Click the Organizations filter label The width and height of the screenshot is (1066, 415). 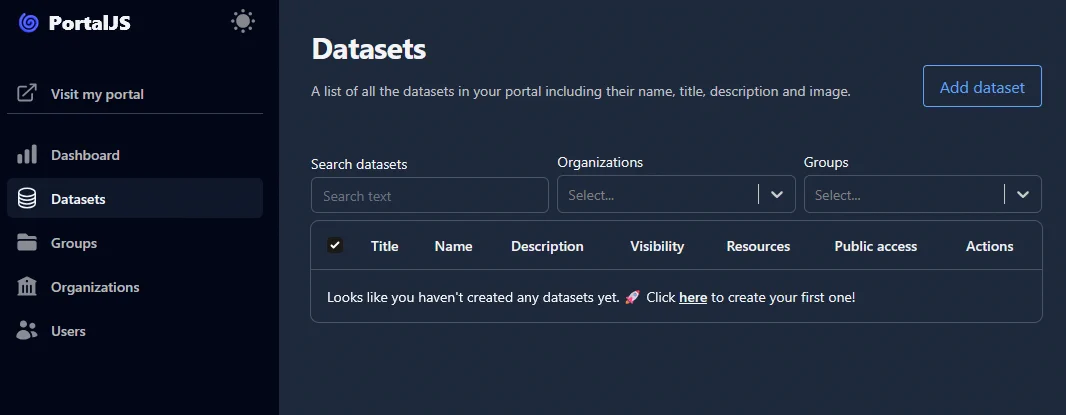600,163
